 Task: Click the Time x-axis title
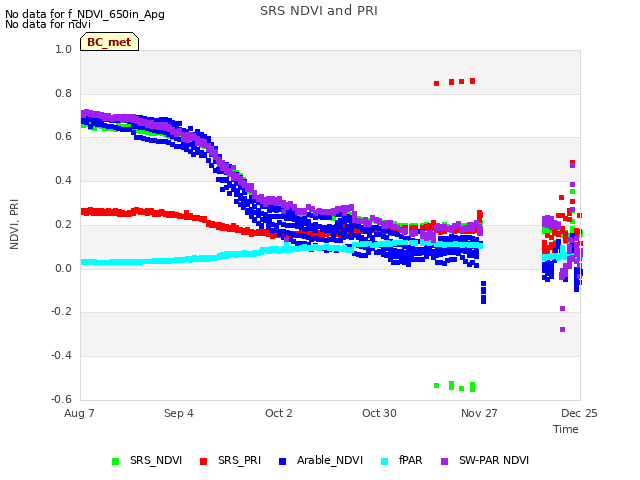tap(566, 429)
